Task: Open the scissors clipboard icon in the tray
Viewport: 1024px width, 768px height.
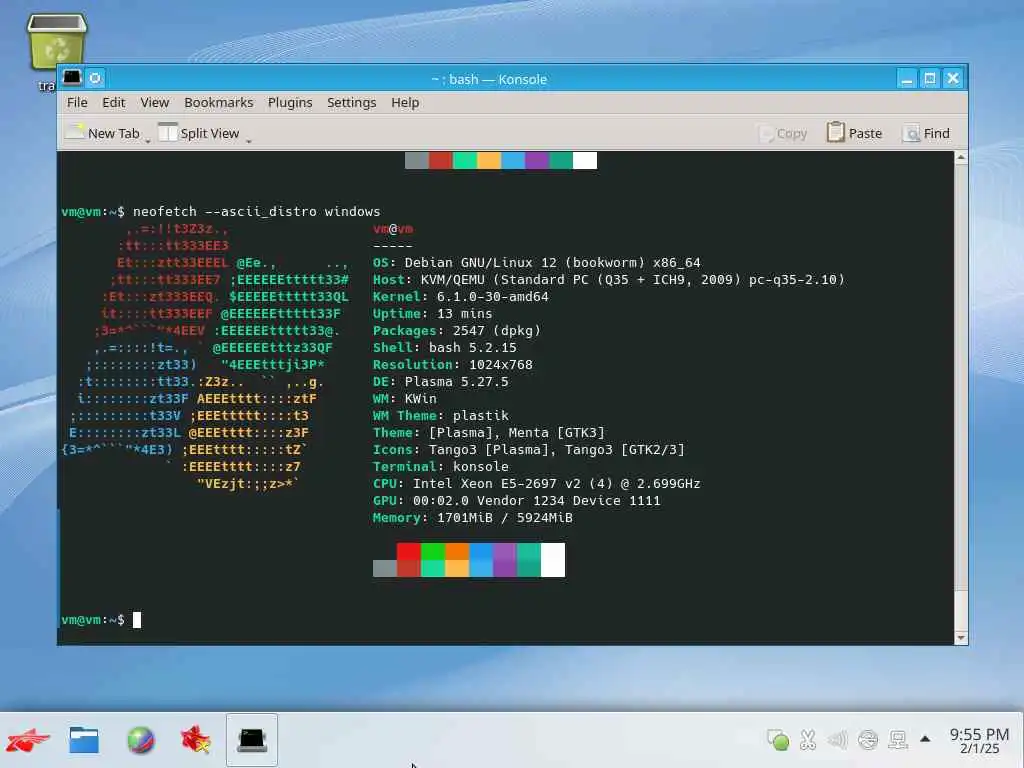Action: point(808,739)
